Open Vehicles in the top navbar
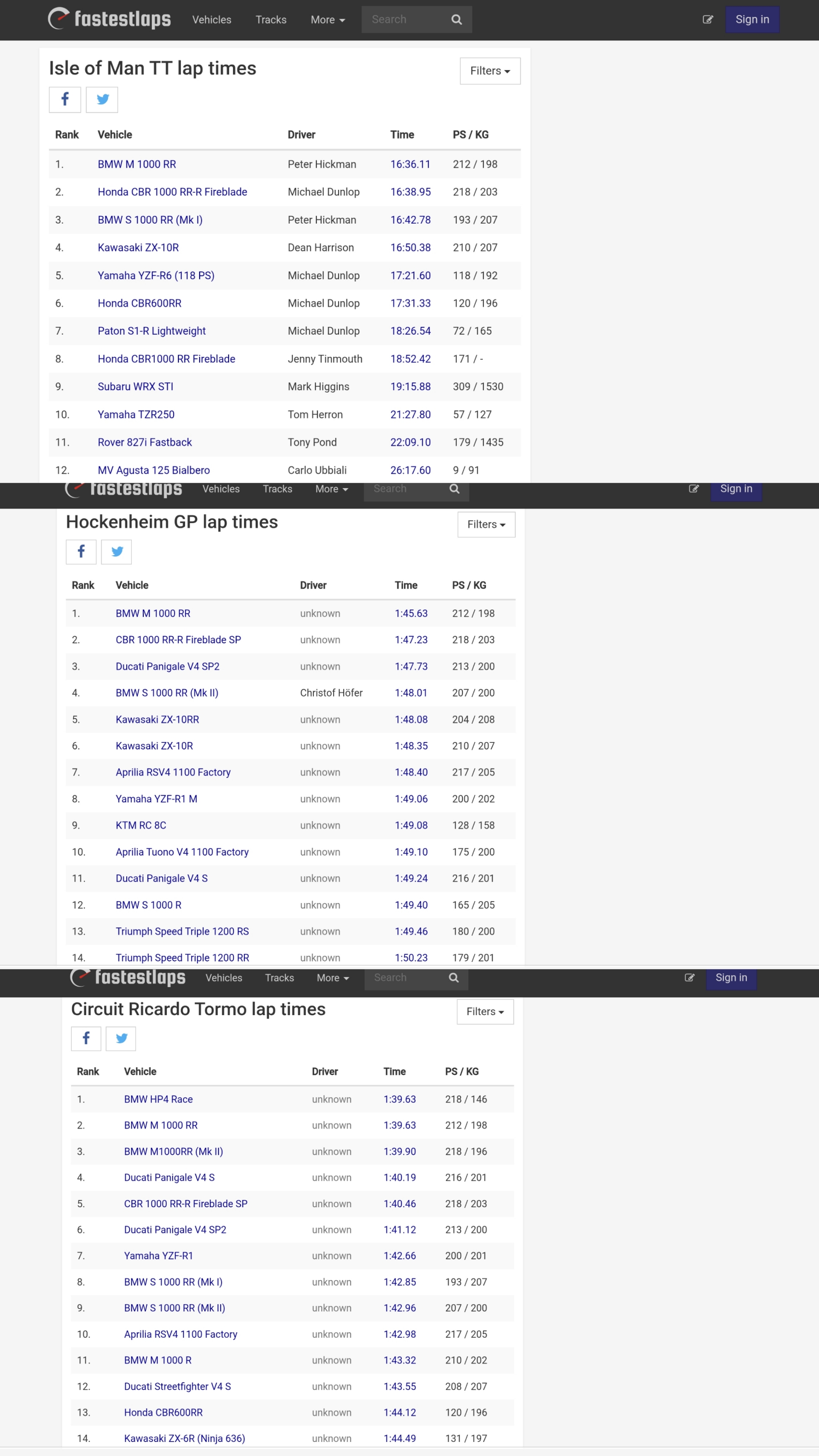Viewport: 819px width, 1456px height. 212,20
